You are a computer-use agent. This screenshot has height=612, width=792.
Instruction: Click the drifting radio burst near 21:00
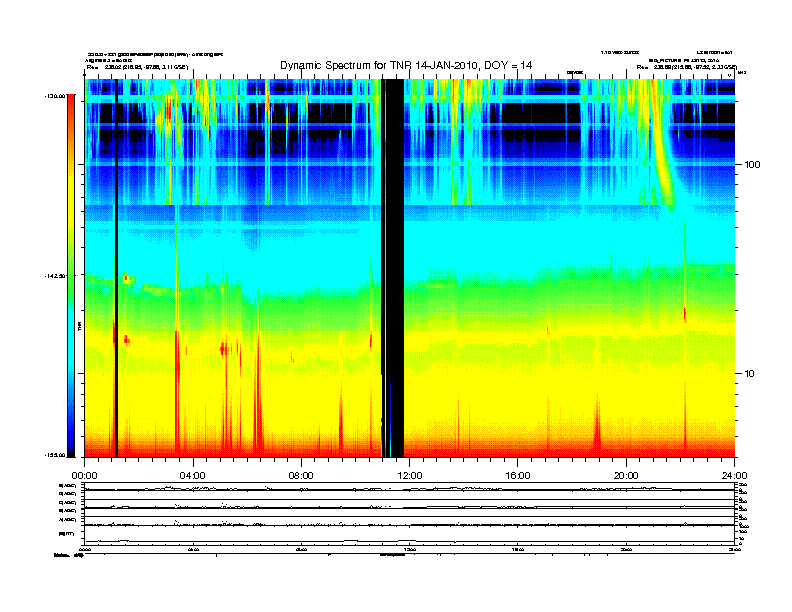pos(662,146)
